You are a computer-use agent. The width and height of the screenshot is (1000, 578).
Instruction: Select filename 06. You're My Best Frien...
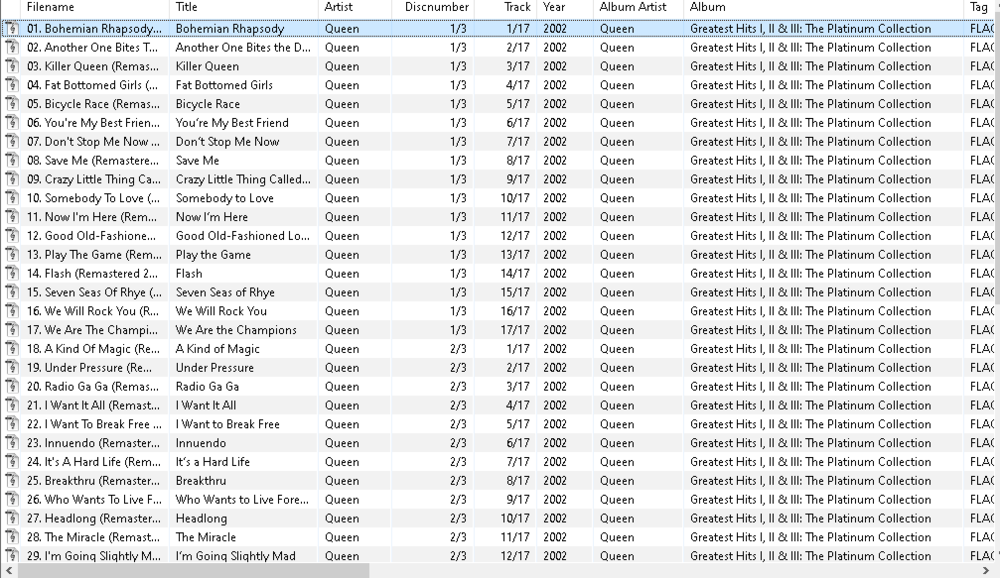tap(93, 123)
